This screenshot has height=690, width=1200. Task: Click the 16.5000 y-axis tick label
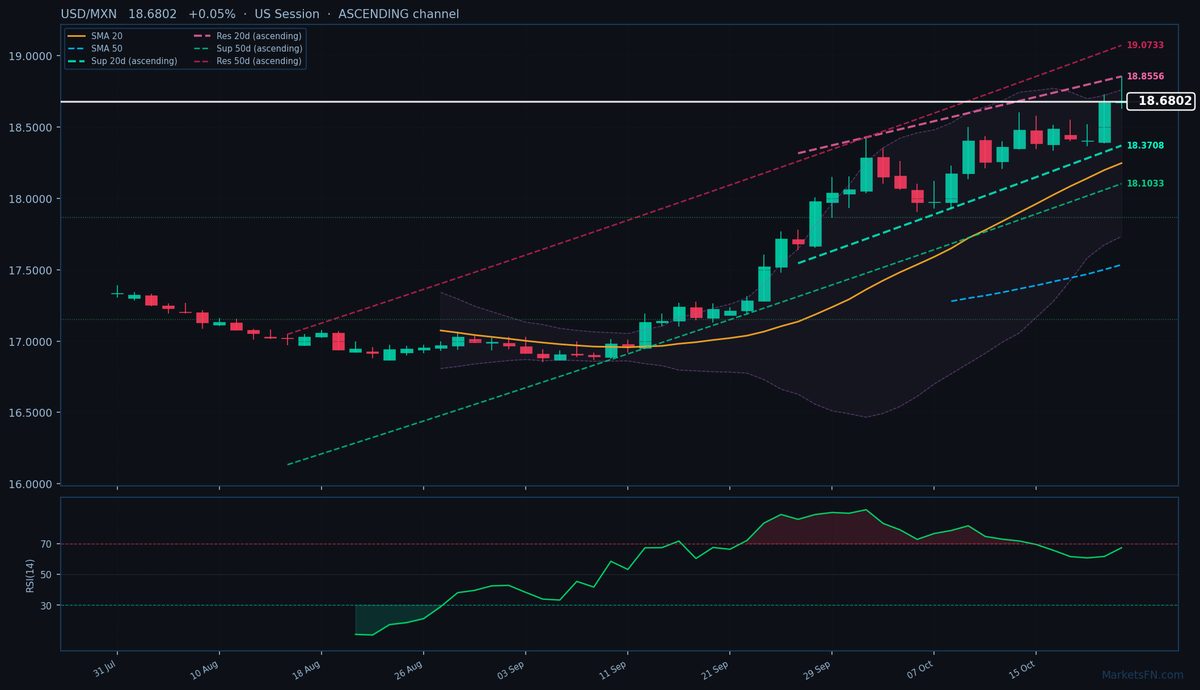tap(32, 413)
